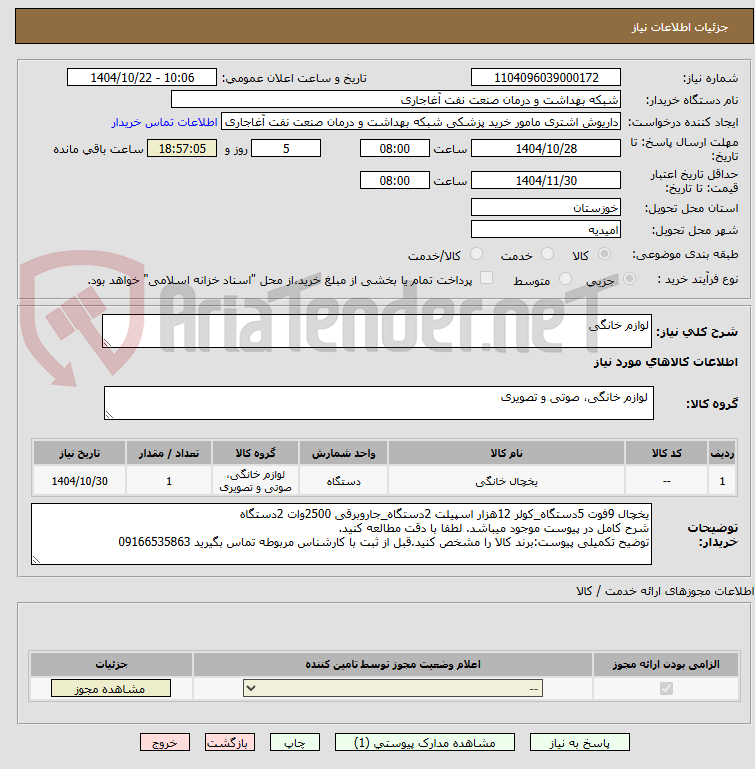Select the کالا radio button
755x769 pixels.
[604, 254]
